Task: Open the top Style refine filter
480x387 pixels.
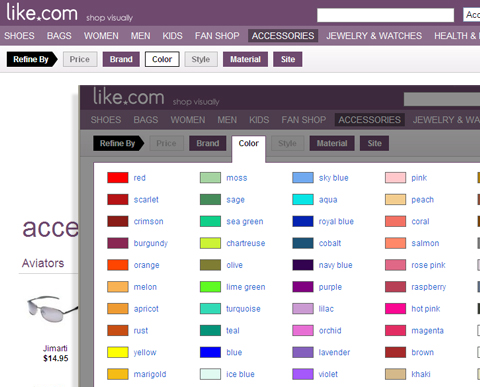Action: point(201,59)
